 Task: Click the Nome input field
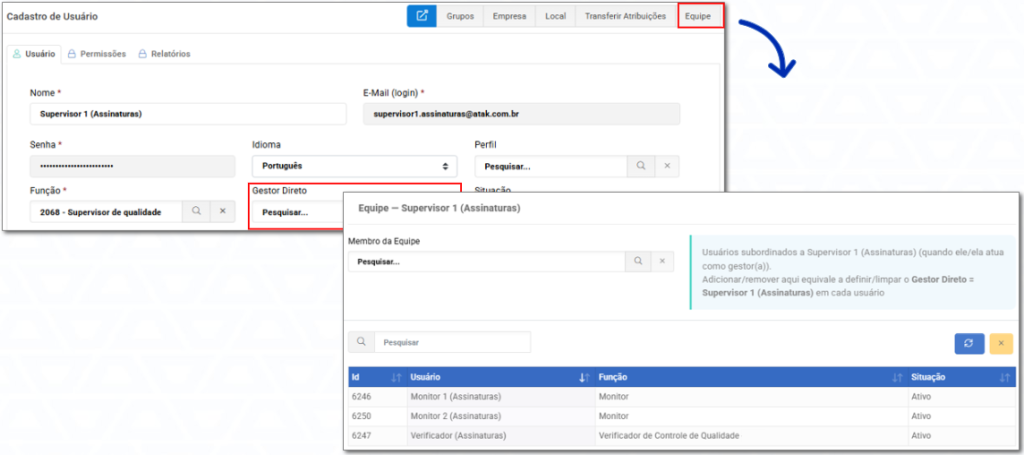[x=188, y=114]
